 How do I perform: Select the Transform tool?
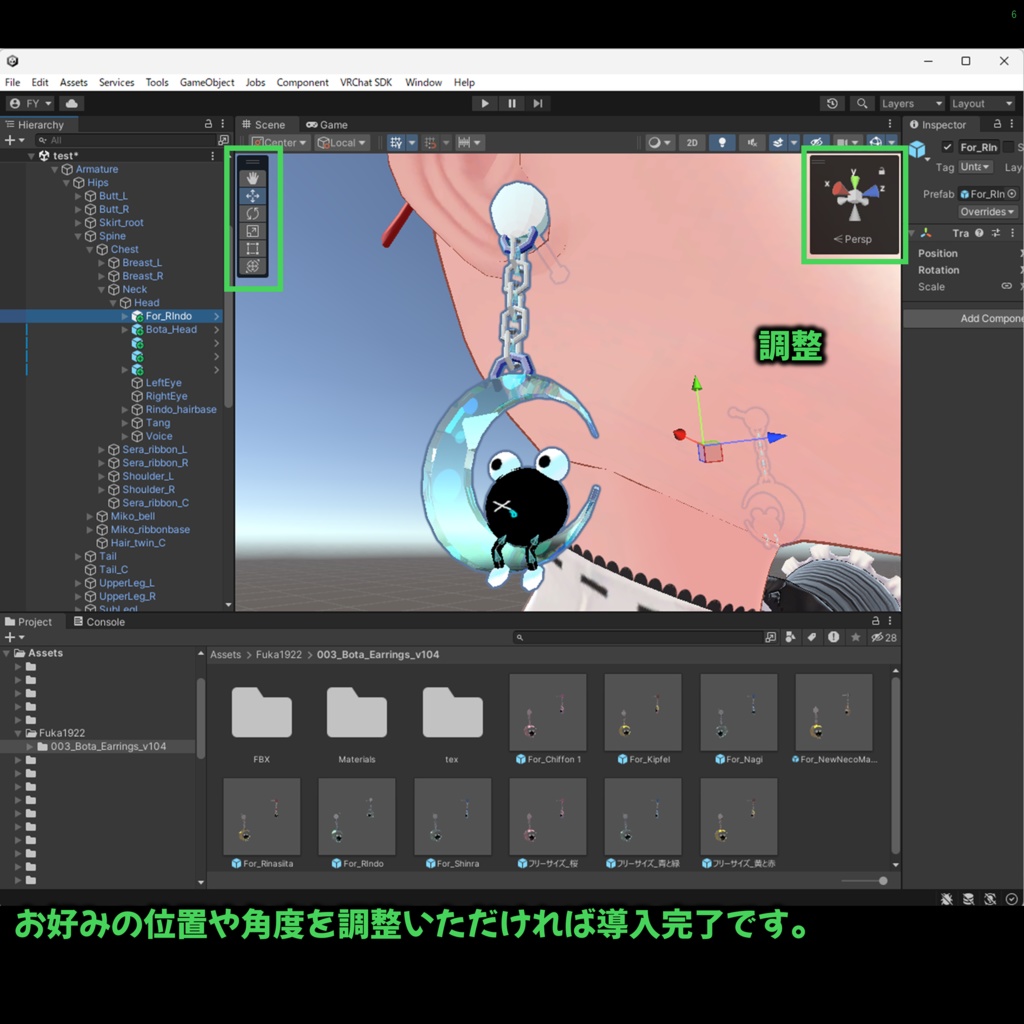(253, 266)
